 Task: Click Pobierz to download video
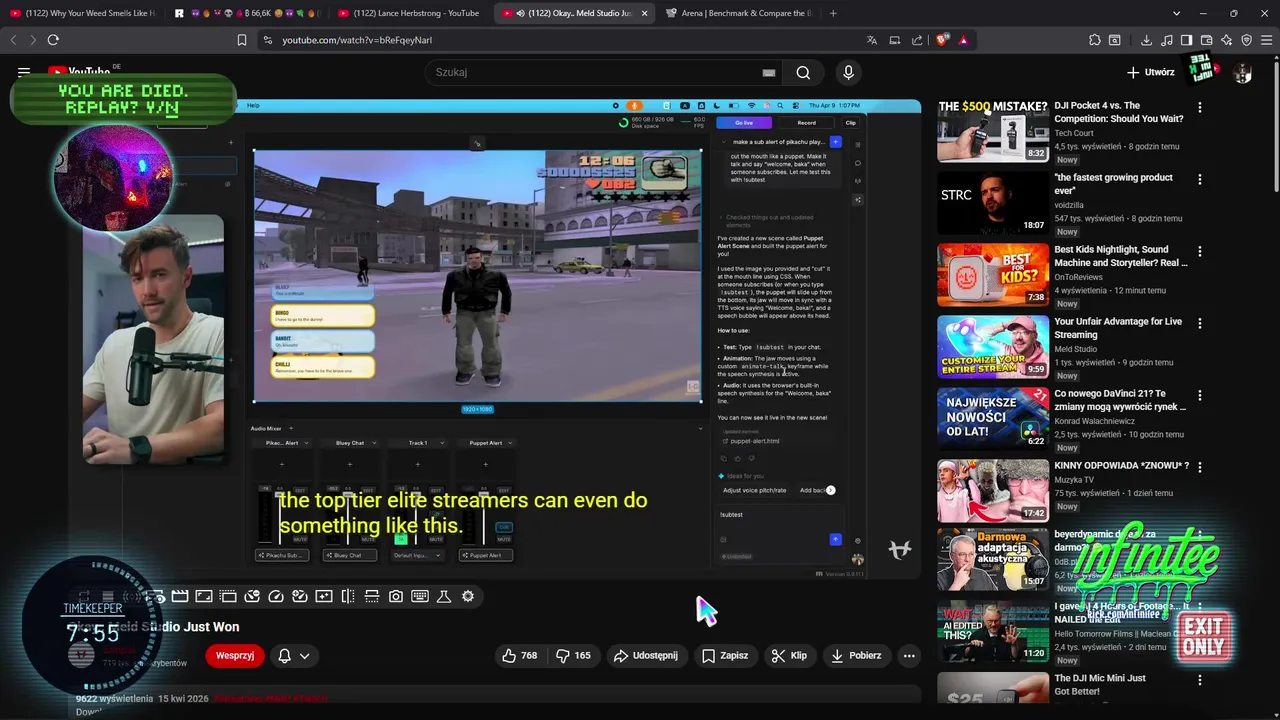click(856, 656)
